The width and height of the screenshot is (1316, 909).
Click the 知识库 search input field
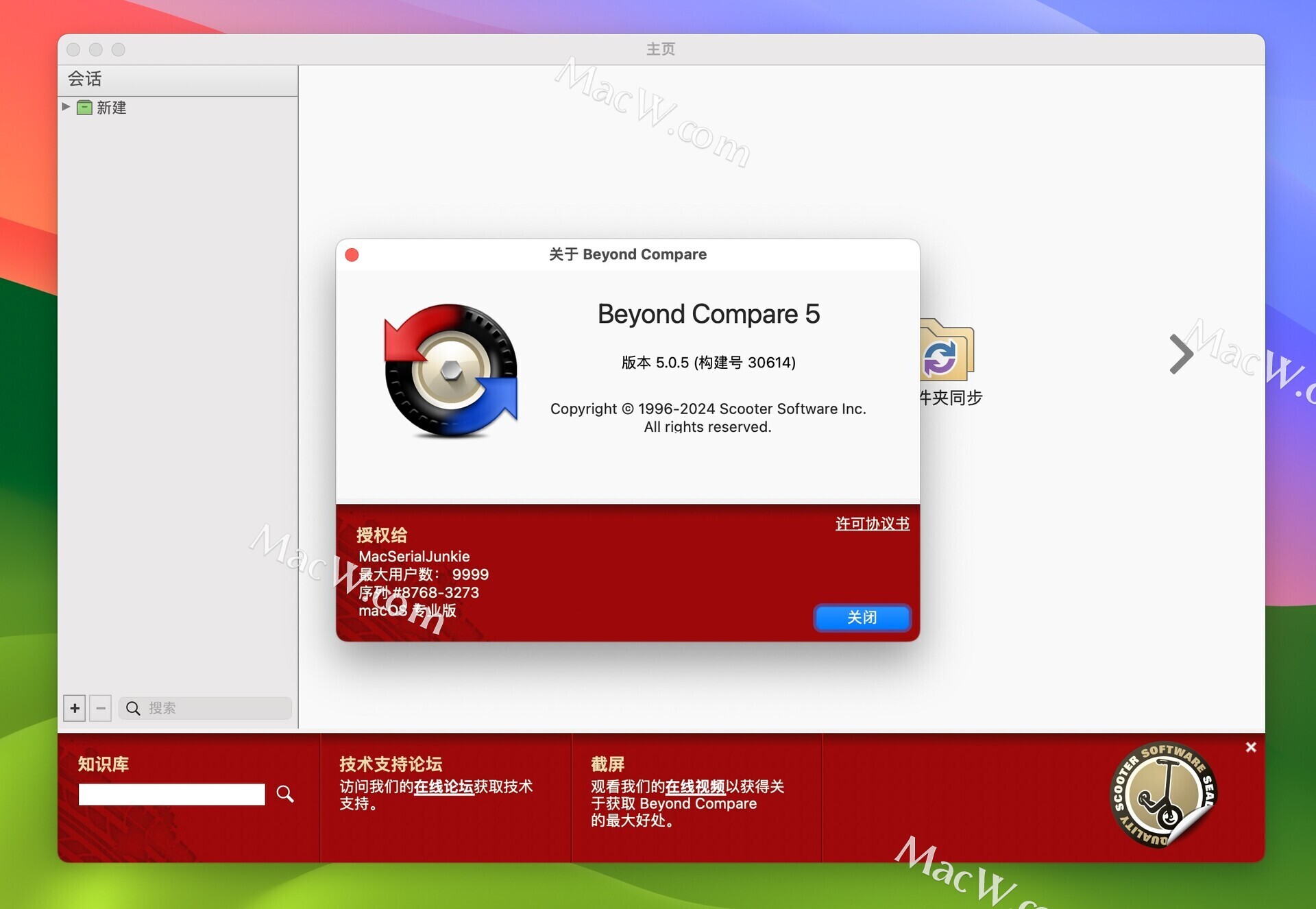click(x=171, y=795)
